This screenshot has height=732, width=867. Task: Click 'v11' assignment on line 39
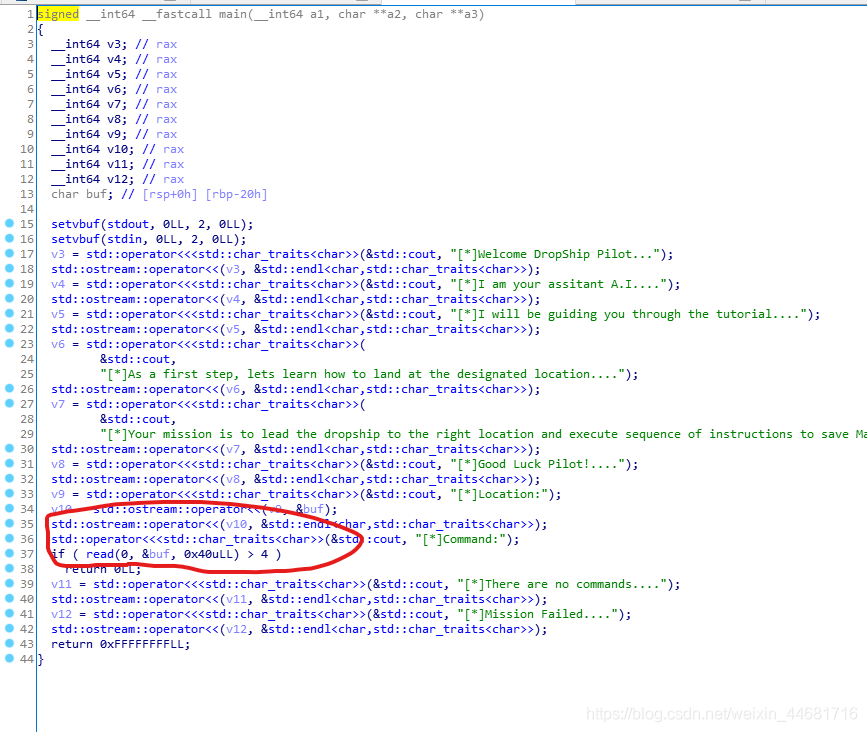point(61,584)
